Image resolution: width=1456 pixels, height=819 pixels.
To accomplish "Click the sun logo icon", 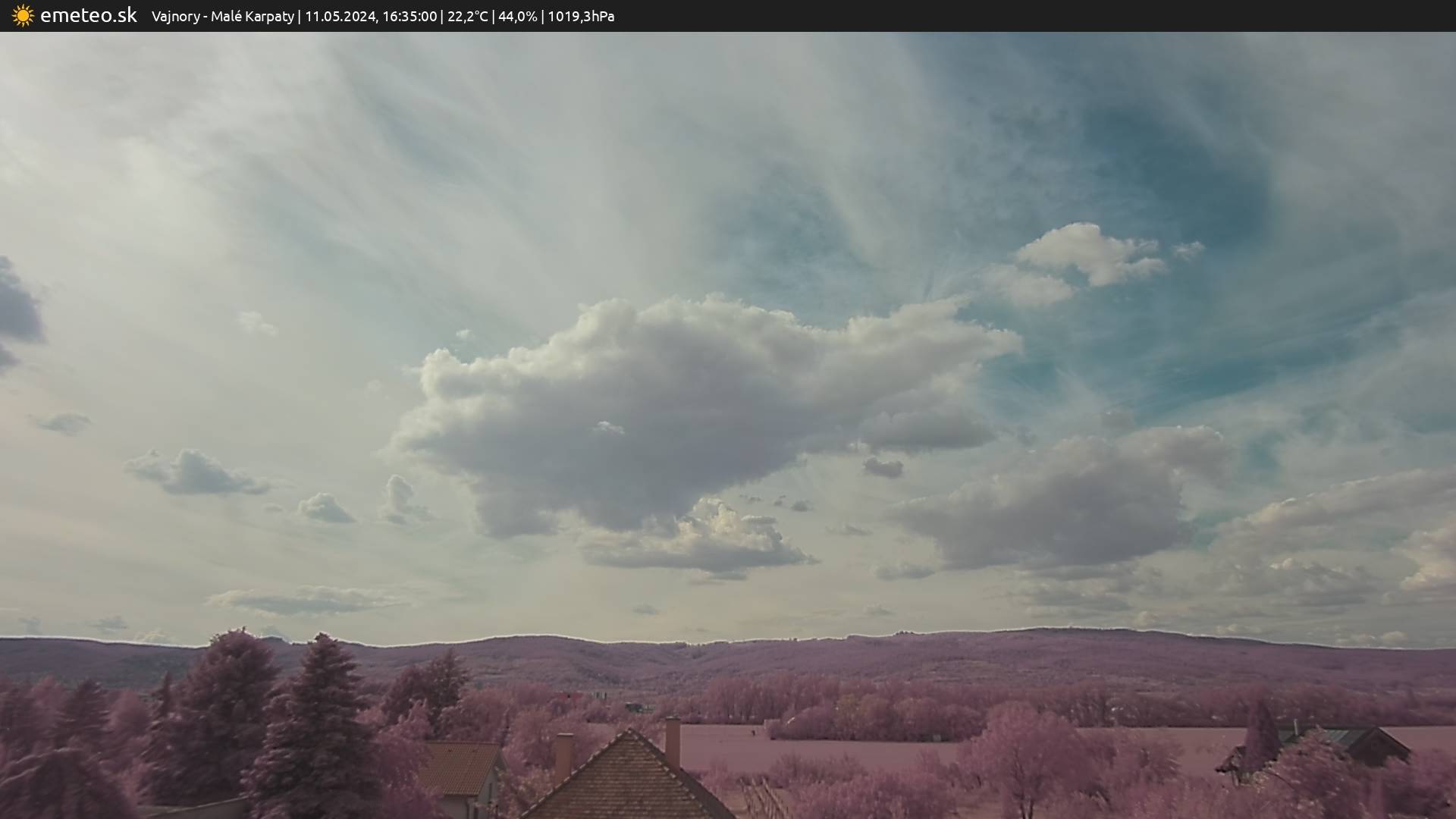I will click(23, 16).
